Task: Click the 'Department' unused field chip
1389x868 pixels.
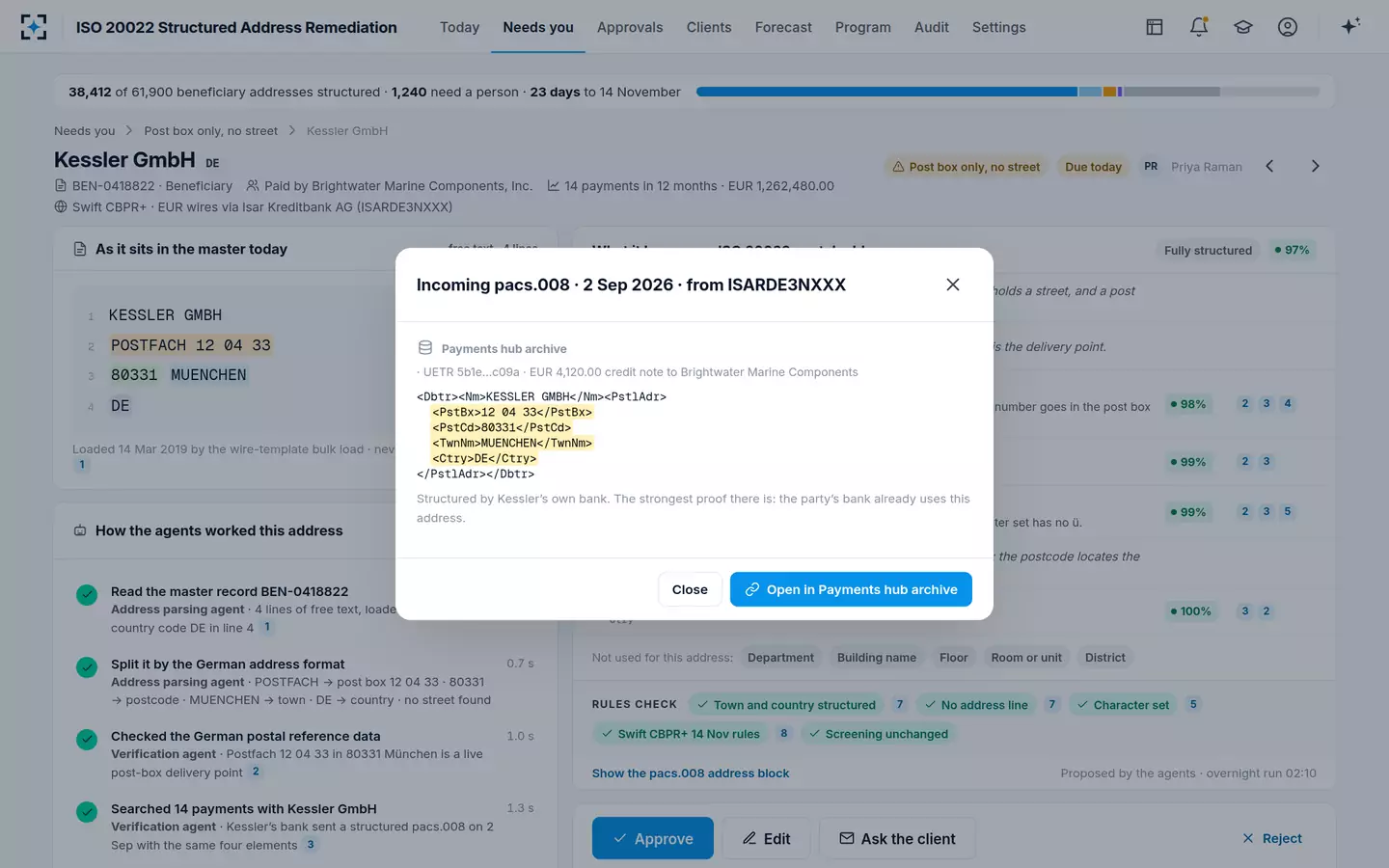Action: click(780, 658)
